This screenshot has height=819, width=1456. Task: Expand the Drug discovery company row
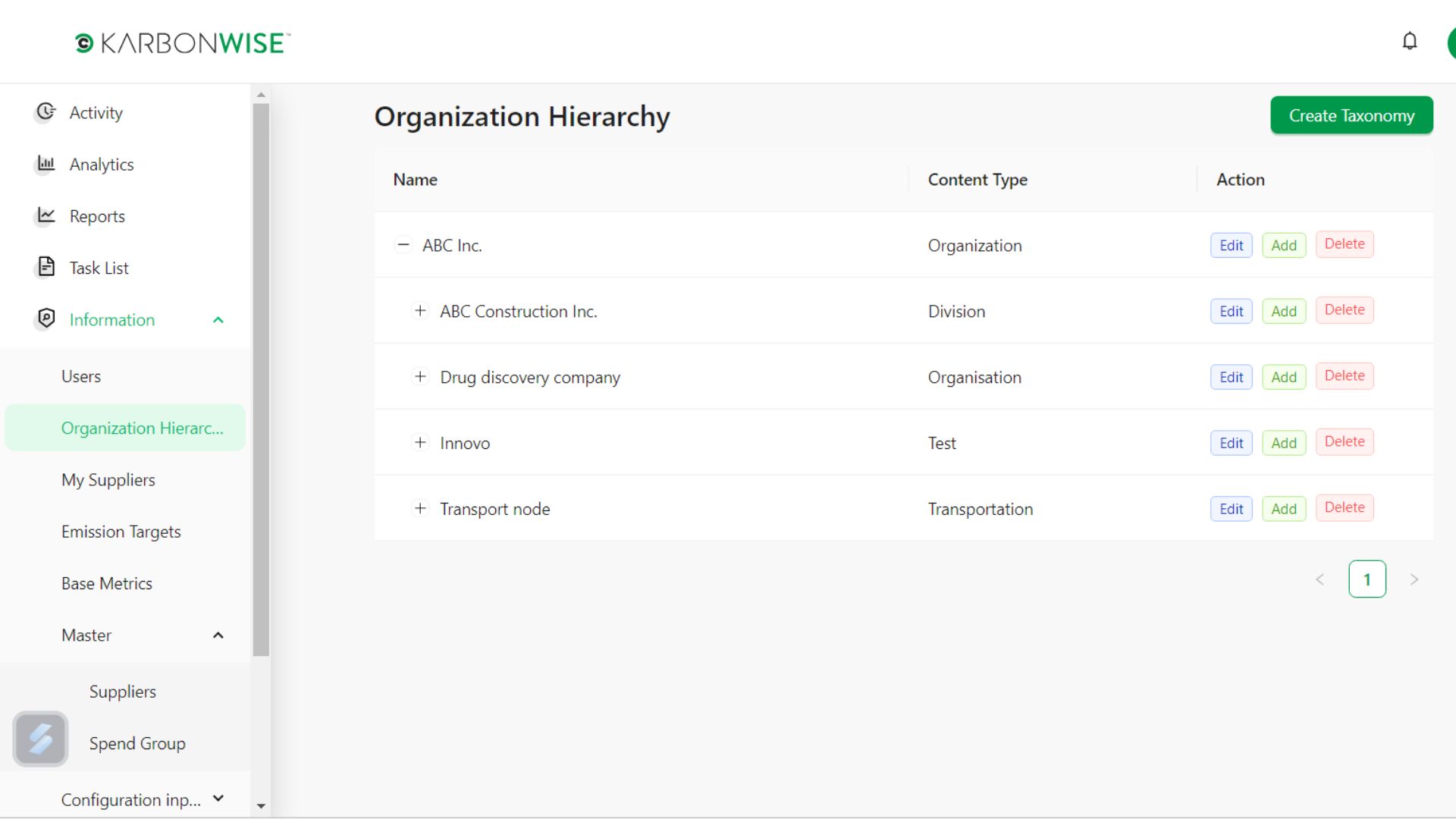(x=420, y=377)
